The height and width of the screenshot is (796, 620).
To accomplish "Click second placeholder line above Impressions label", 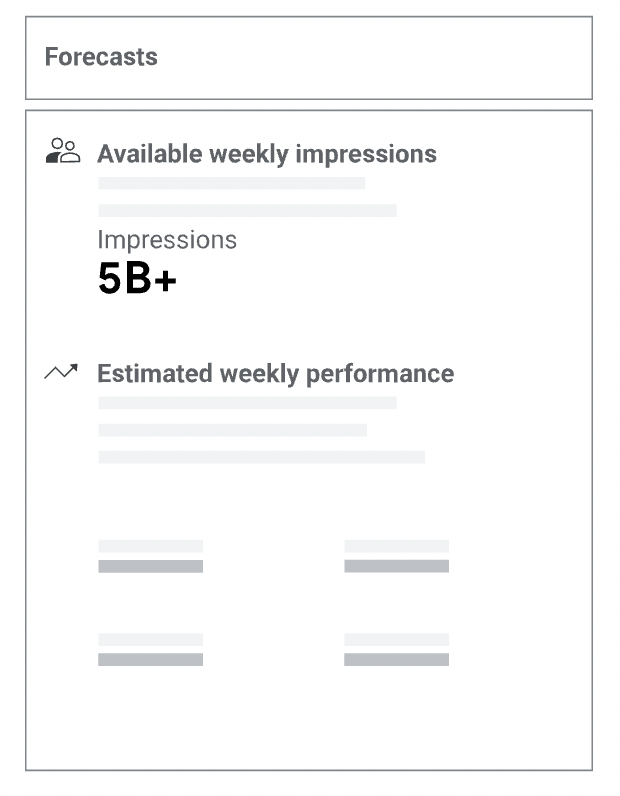I will pos(247,210).
